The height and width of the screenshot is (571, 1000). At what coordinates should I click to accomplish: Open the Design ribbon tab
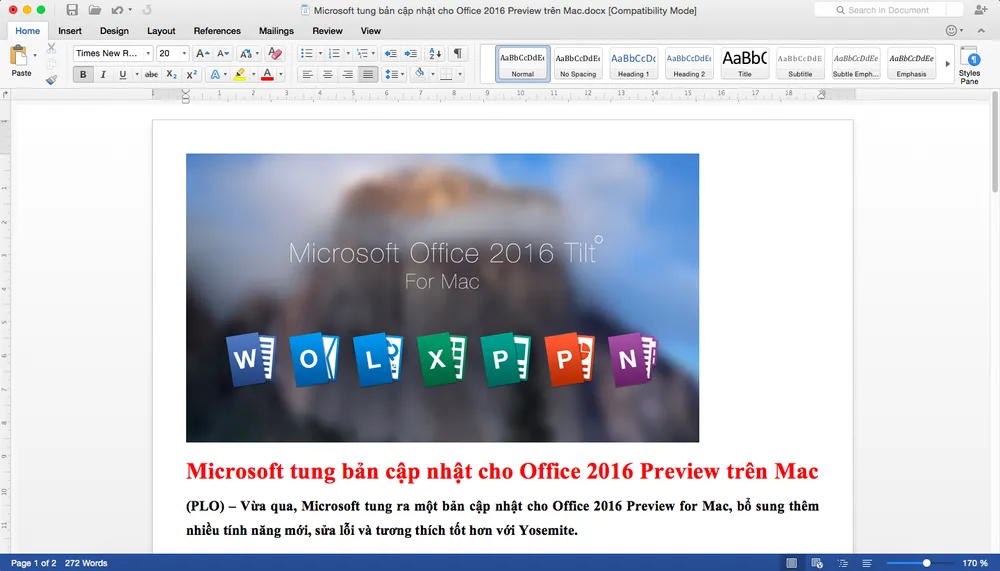(114, 31)
